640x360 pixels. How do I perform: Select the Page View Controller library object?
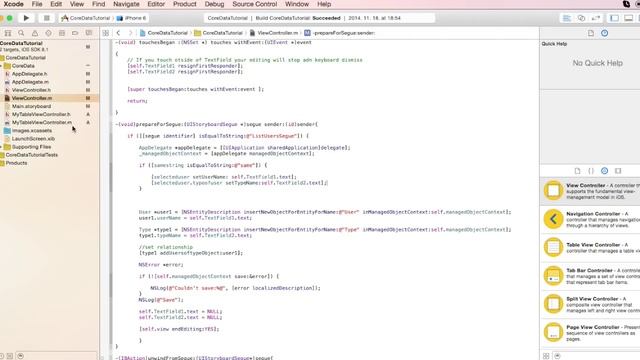[590, 332]
